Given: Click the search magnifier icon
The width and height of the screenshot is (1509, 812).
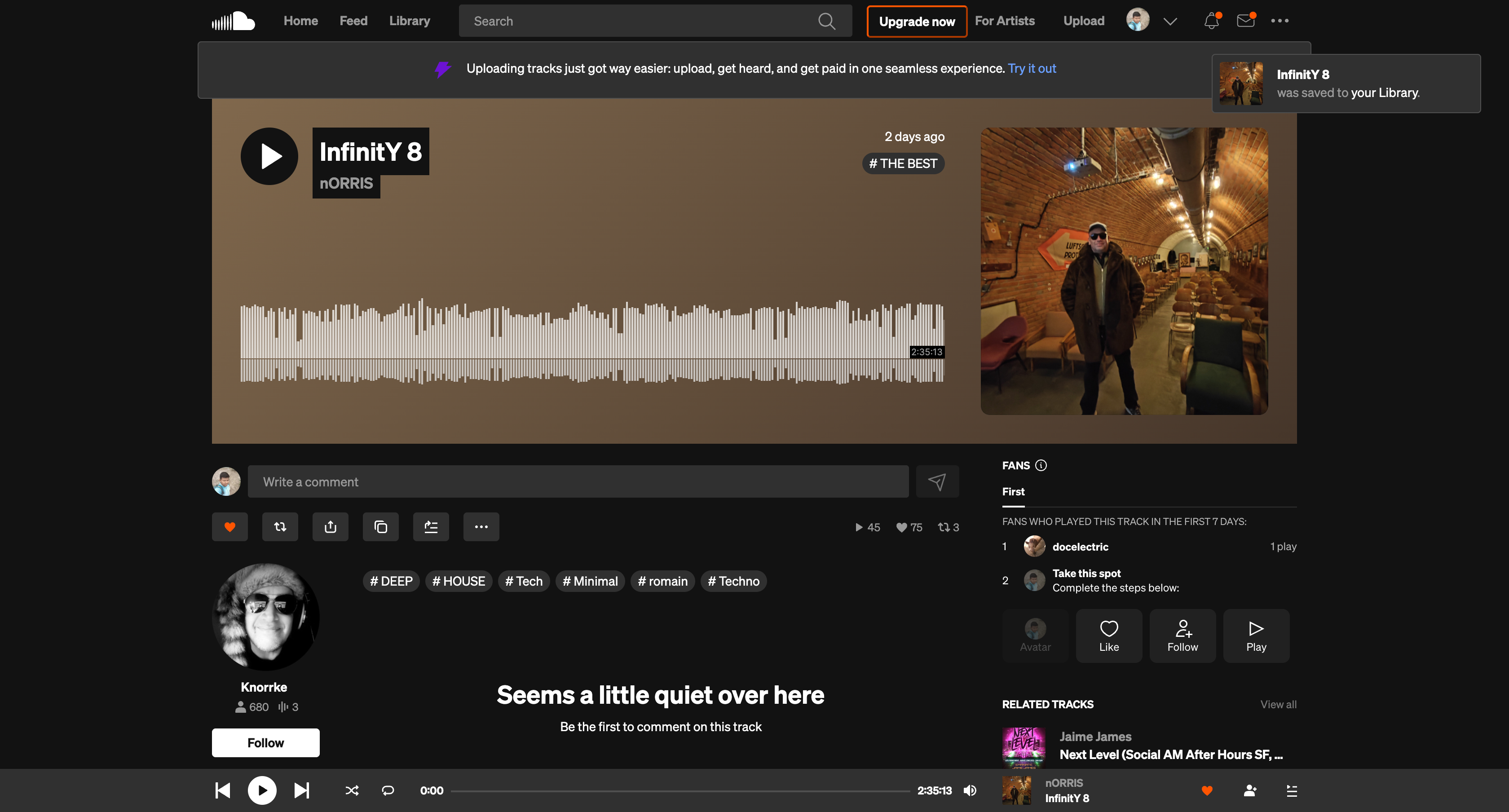Looking at the screenshot, I should [826, 21].
